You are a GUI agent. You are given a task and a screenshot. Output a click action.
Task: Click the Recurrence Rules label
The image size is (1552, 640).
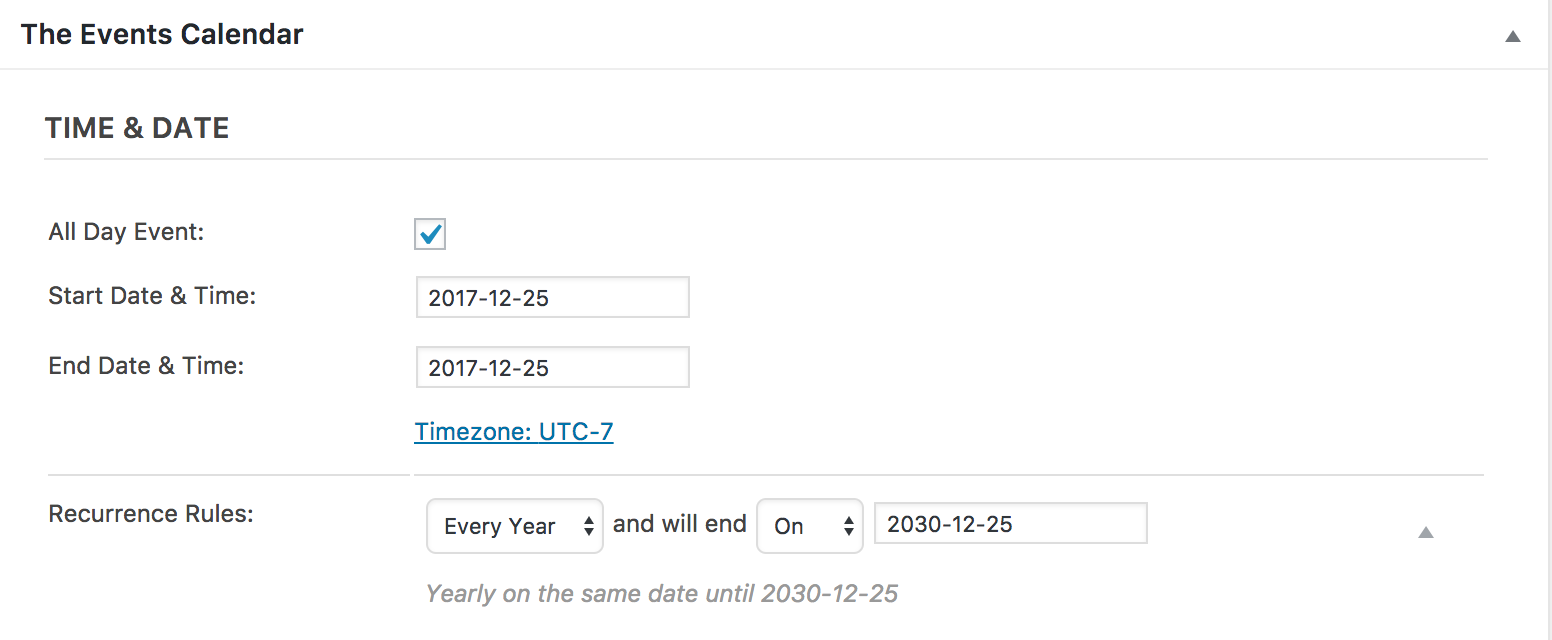click(151, 514)
